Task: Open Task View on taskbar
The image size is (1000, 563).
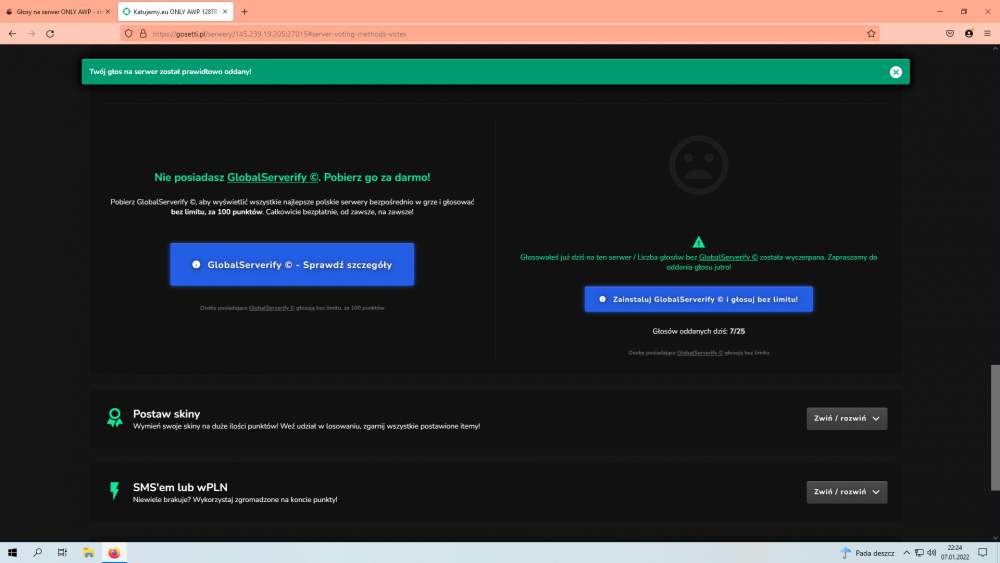Action: (x=62, y=553)
